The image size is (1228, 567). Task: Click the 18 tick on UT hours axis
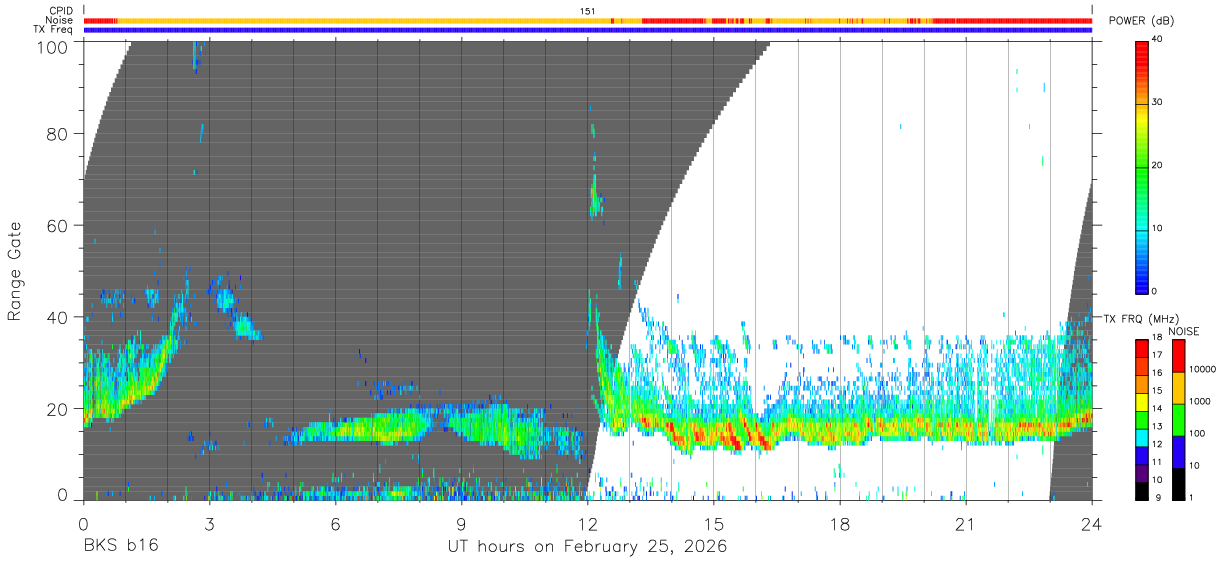pos(839,524)
